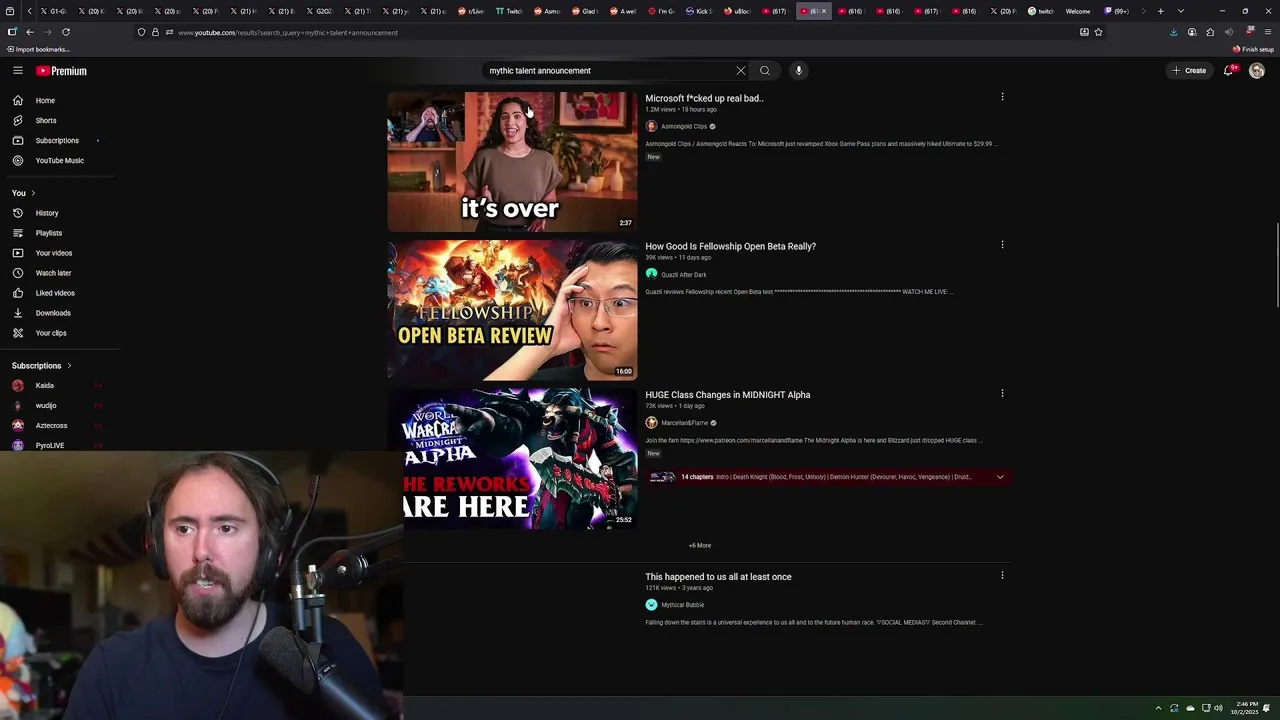Visit the Mythical Bubble channel

click(683, 605)
